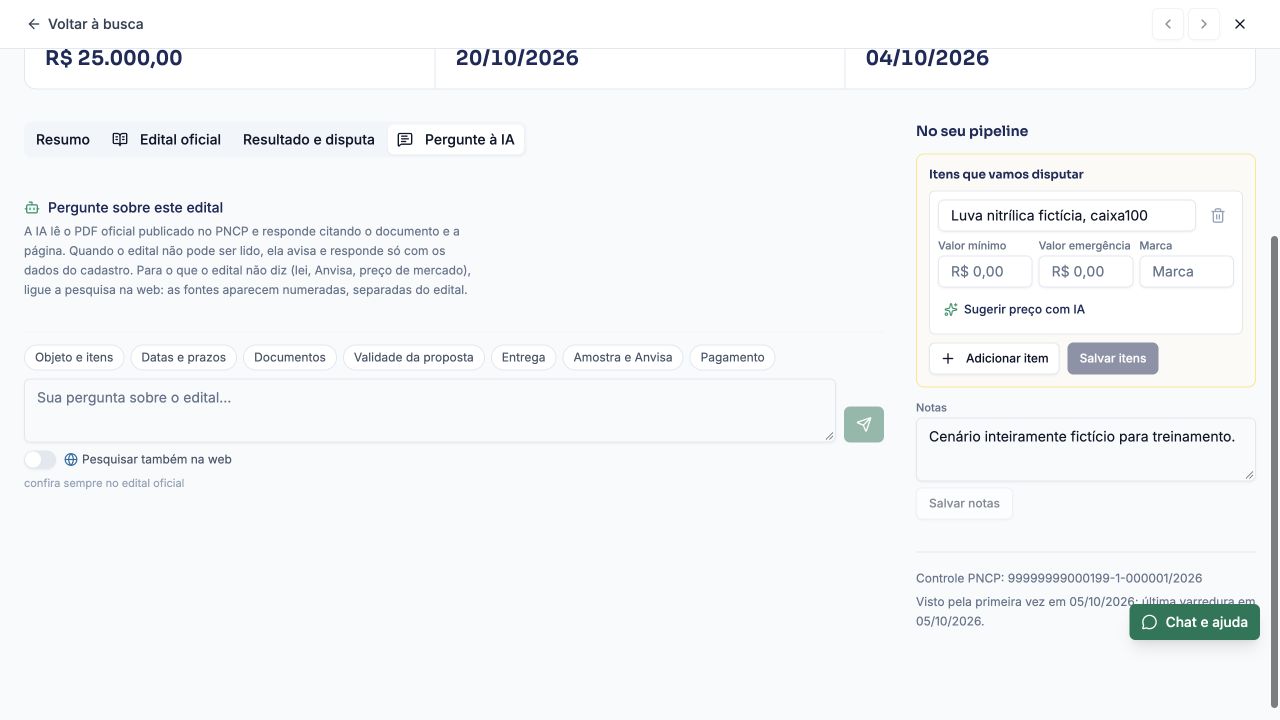Switch to the Resumo tab
This screenshot has height=720, width=1280.
[63, 140]
